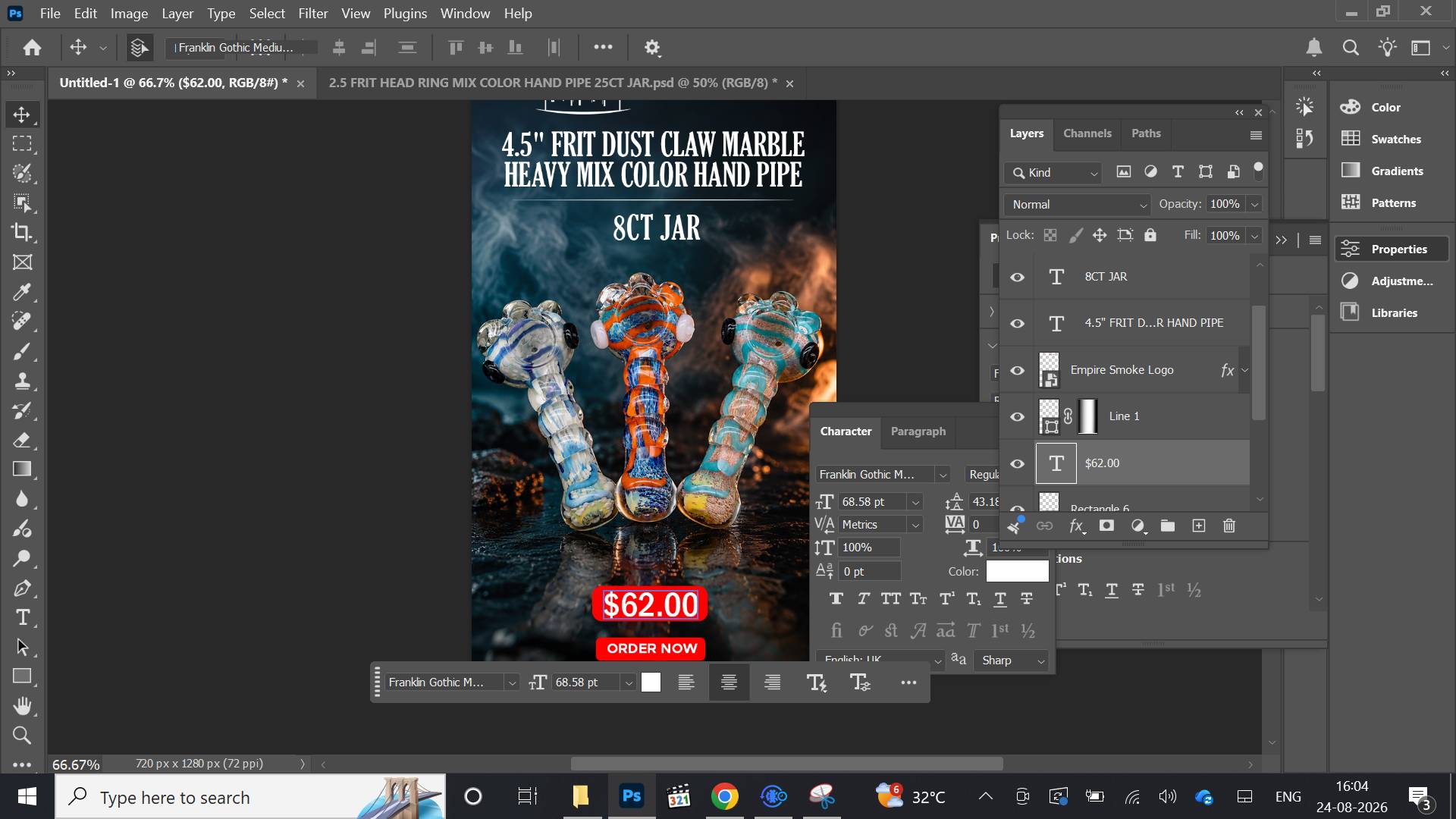1456x819 pixels.
Task: Delete layer using trash icon
Action: coord(1229,526)
